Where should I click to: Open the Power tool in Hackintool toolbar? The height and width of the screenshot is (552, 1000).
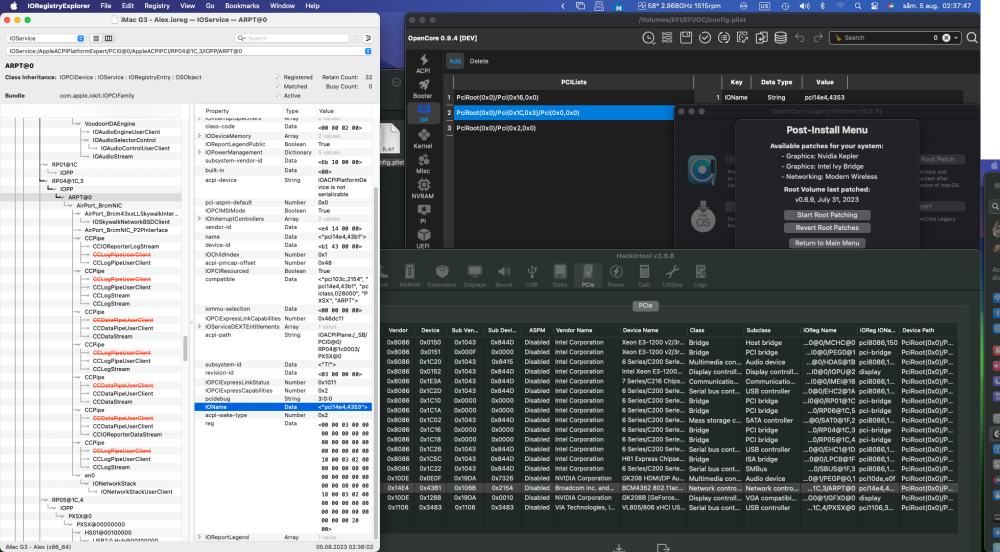[616, 276]
